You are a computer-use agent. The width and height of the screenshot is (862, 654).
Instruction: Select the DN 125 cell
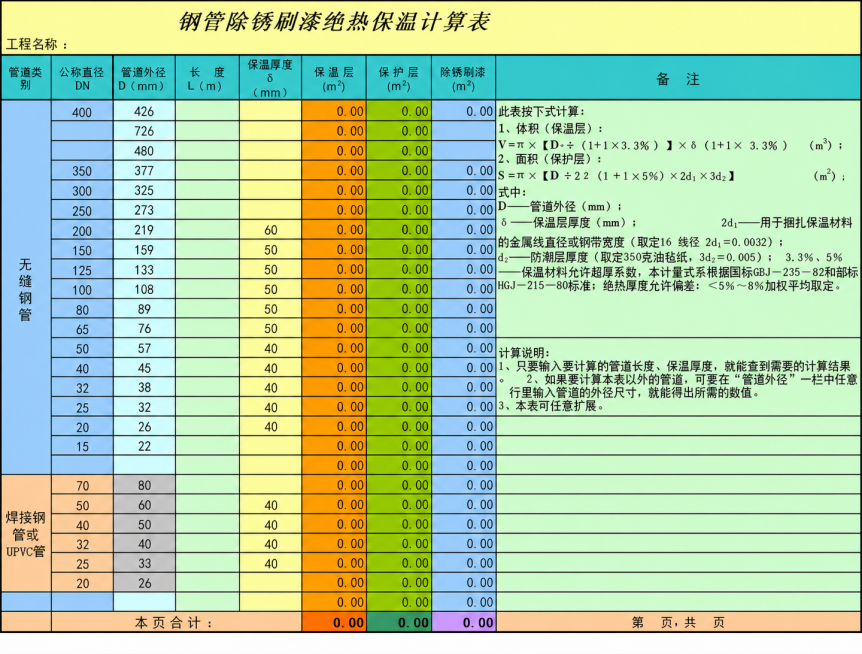[x=82, y=270]
